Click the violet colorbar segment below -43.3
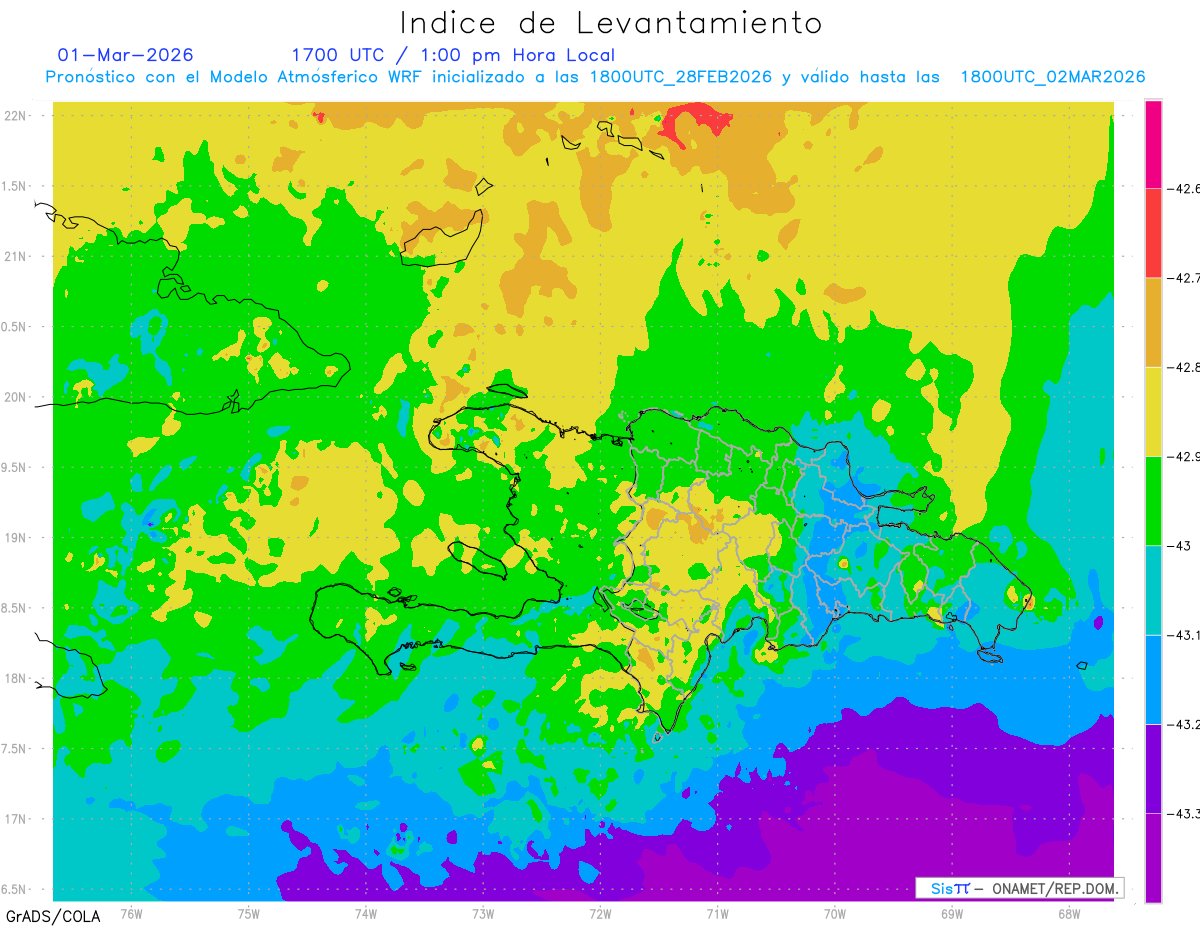The image size is (1200, 927). pos(1153,858)
